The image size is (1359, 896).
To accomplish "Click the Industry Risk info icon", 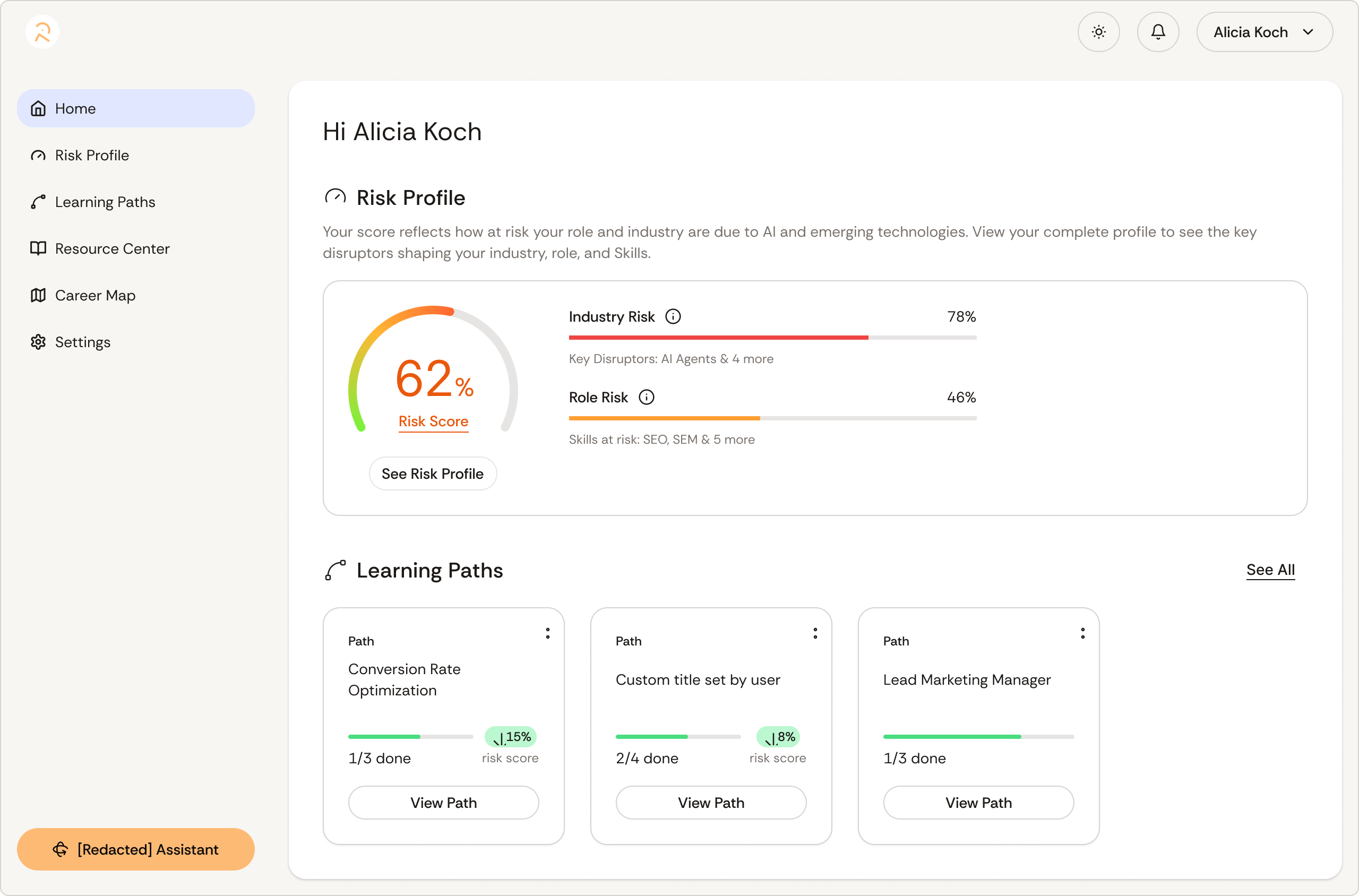I will coord(673,316).
